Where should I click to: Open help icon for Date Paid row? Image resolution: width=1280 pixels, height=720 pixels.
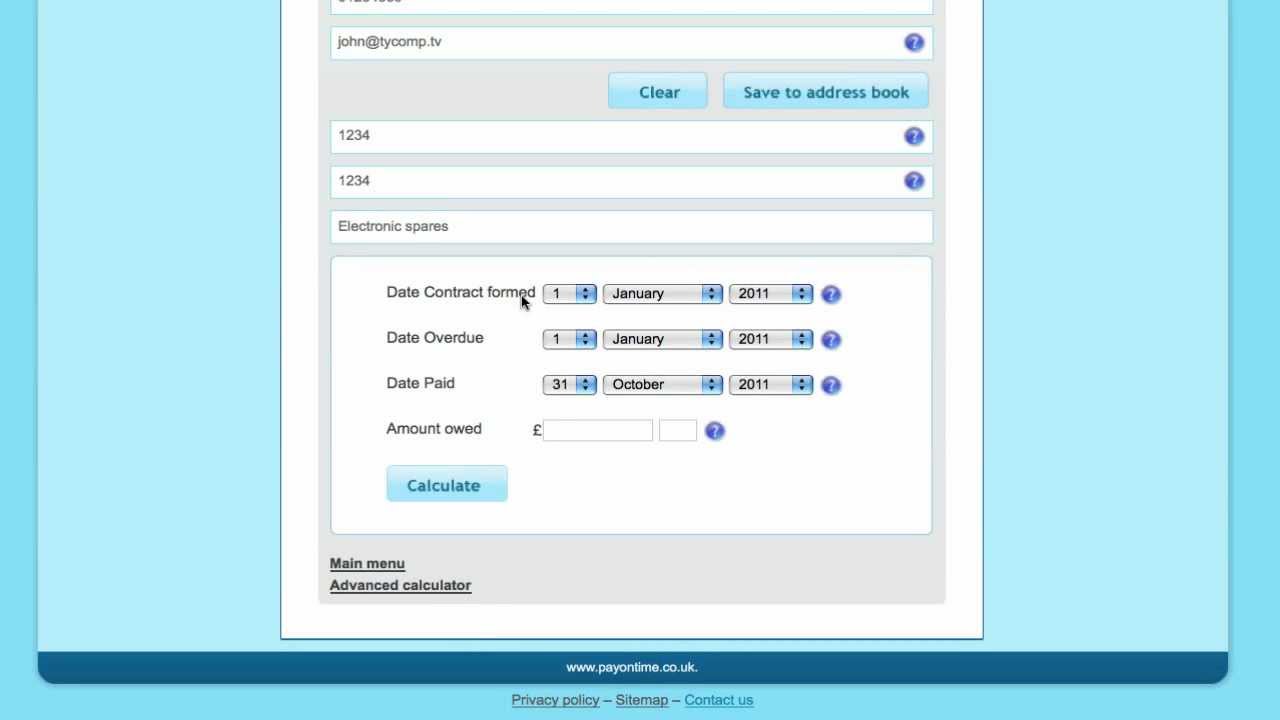point(831,385)
